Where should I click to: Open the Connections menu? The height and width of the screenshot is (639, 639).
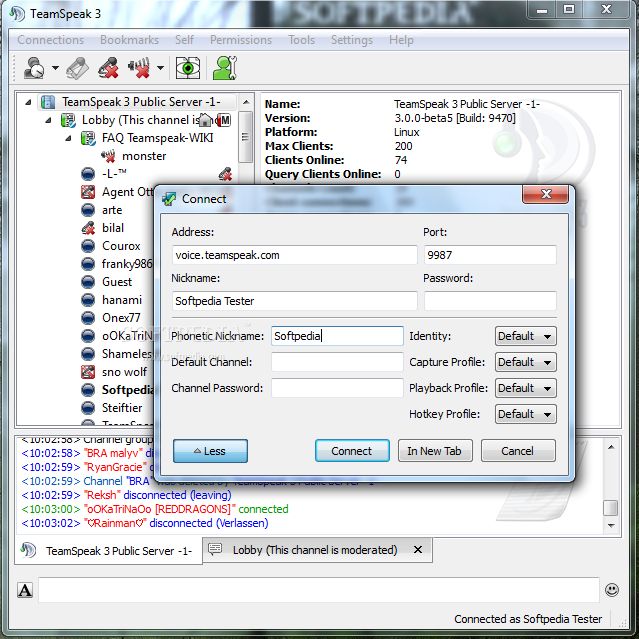pyautogui.click(x=51, y=40)
